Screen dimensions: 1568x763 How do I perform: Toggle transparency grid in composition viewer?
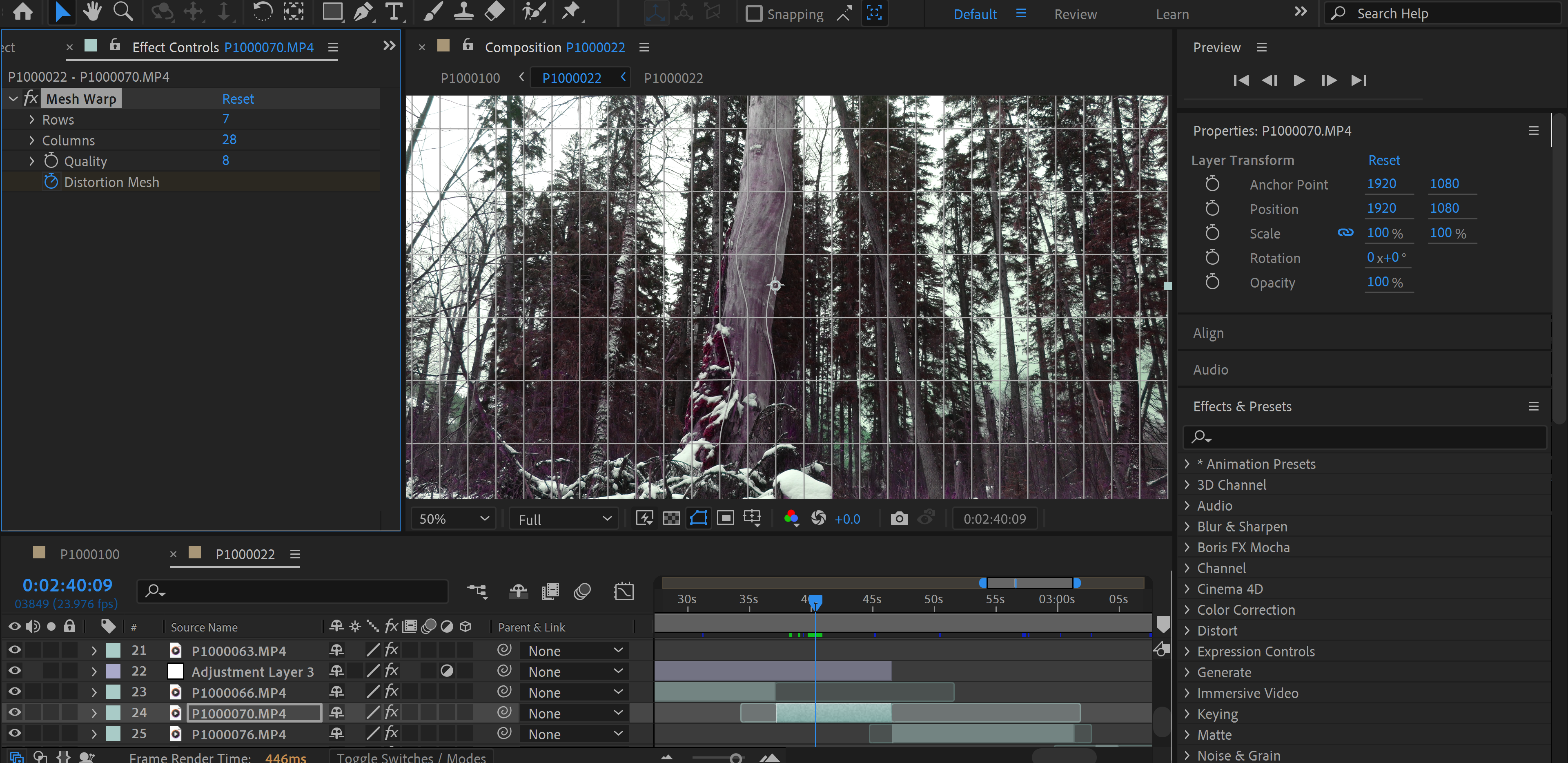coord(671,518)
